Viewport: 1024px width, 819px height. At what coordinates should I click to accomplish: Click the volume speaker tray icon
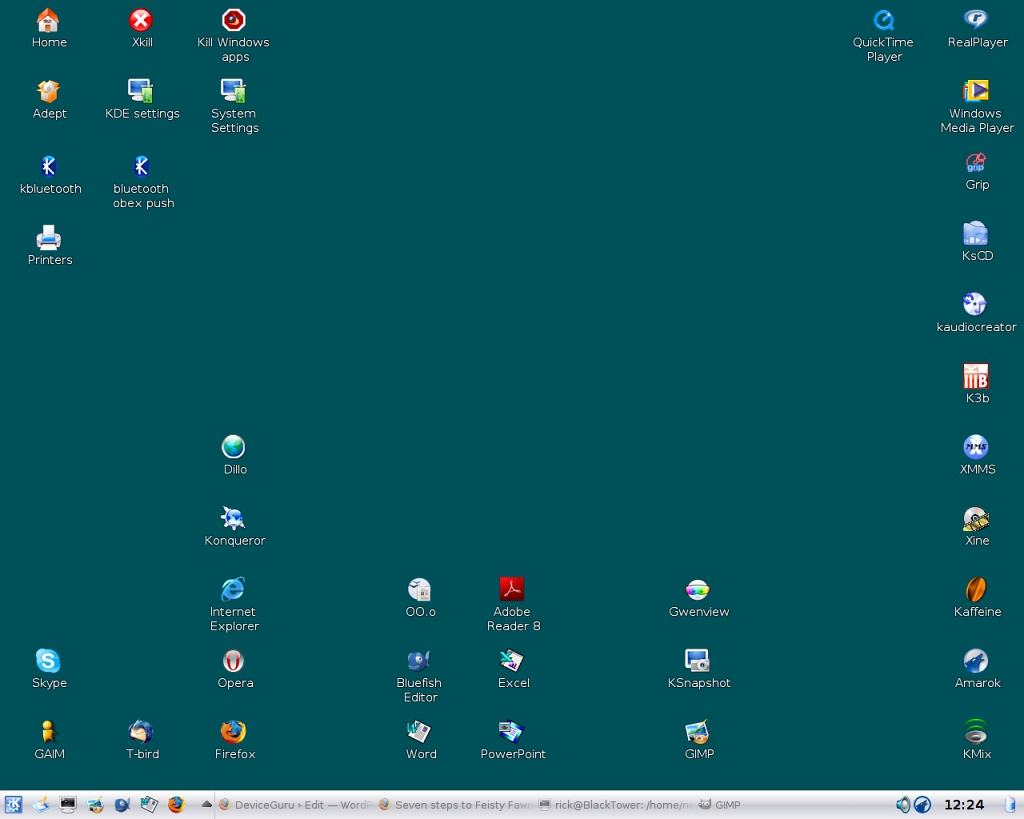(x=903, y=805)
